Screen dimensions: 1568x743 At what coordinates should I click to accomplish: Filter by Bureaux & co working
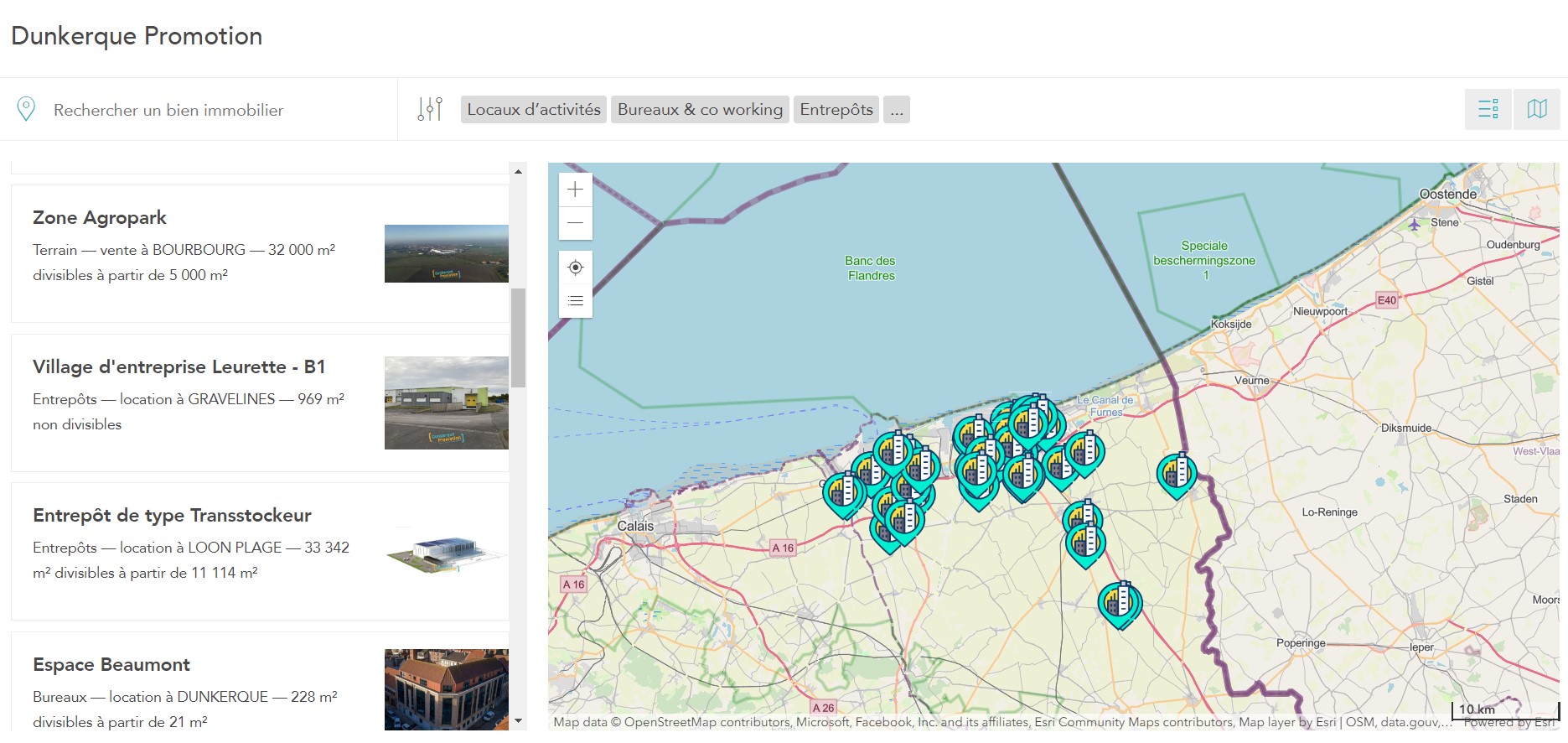click(700, 109)
